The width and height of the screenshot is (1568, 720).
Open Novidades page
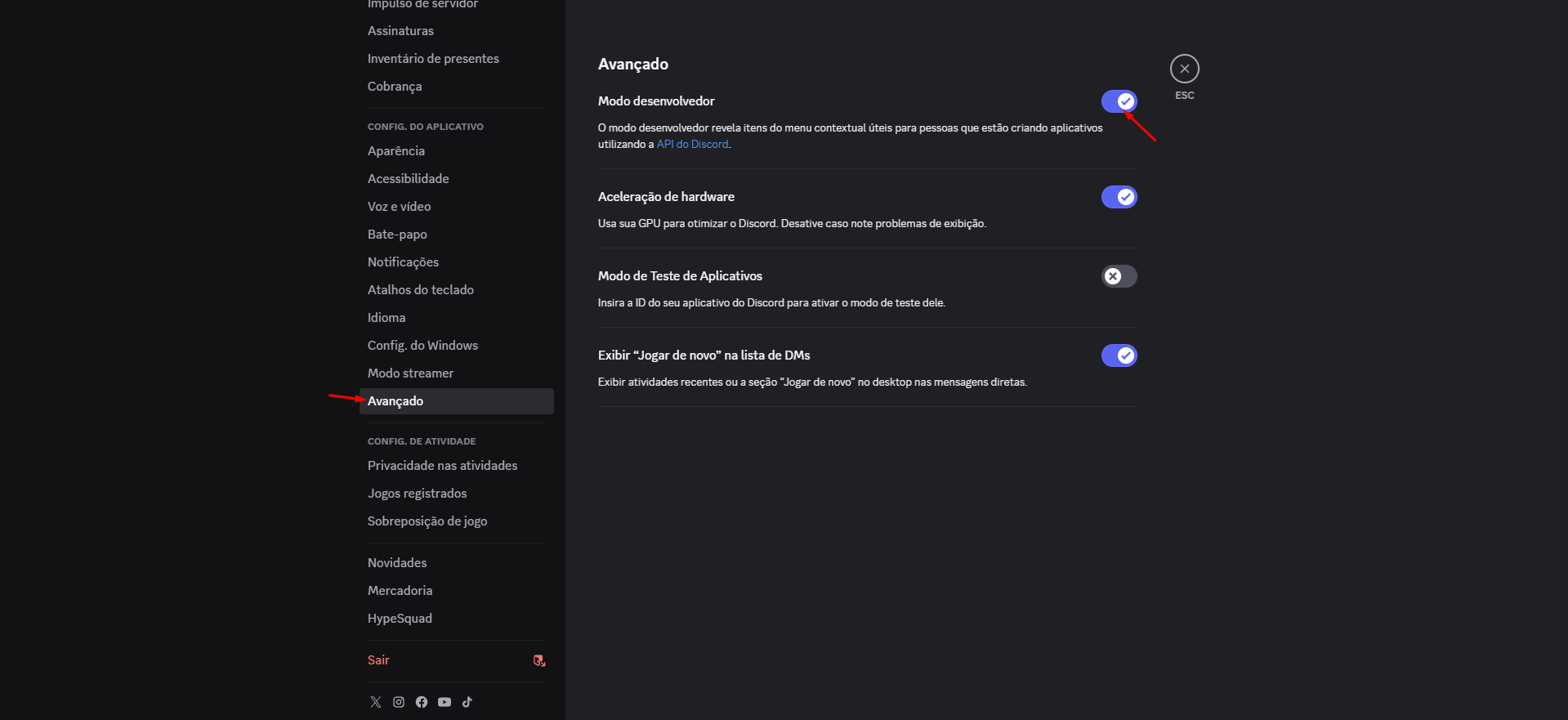click(x=457, y=563)
